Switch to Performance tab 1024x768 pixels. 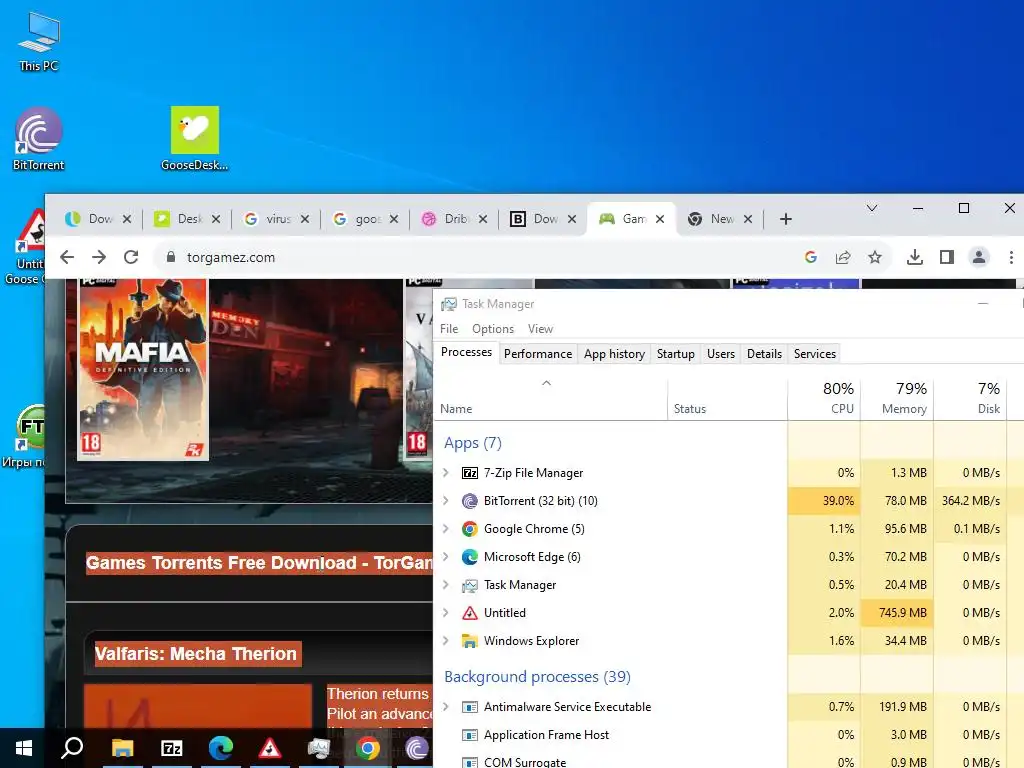tap(538, 353)
